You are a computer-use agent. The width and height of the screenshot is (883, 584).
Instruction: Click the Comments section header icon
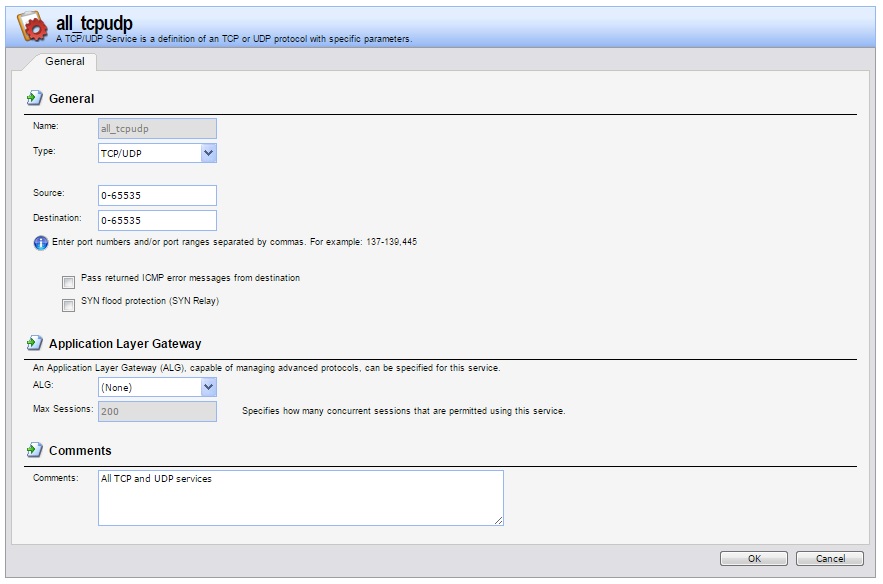(x=34, y=450)
